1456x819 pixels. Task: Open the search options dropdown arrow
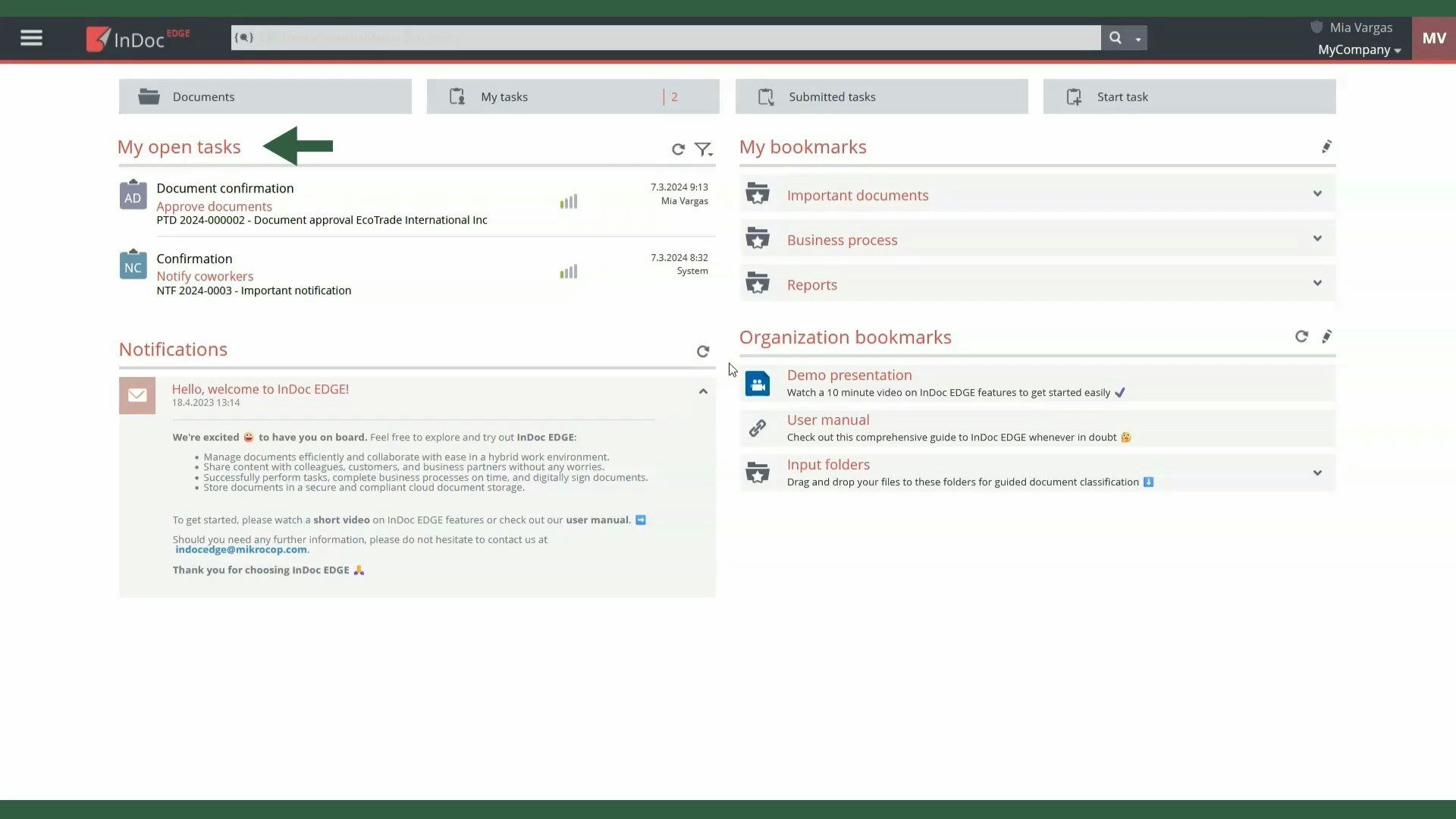pyautogui.click(x=1137, y=39)
